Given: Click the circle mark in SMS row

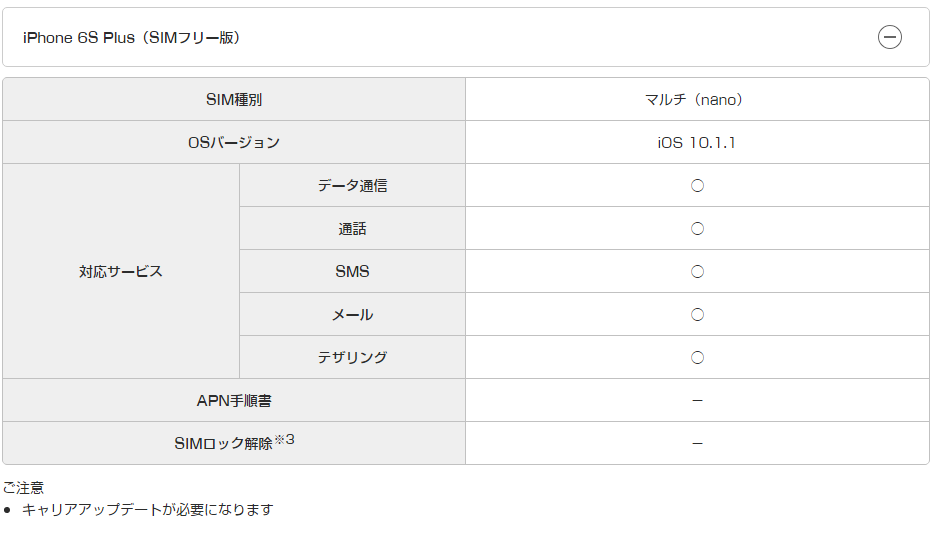Looking at the screenshot, I should (698, 272).
